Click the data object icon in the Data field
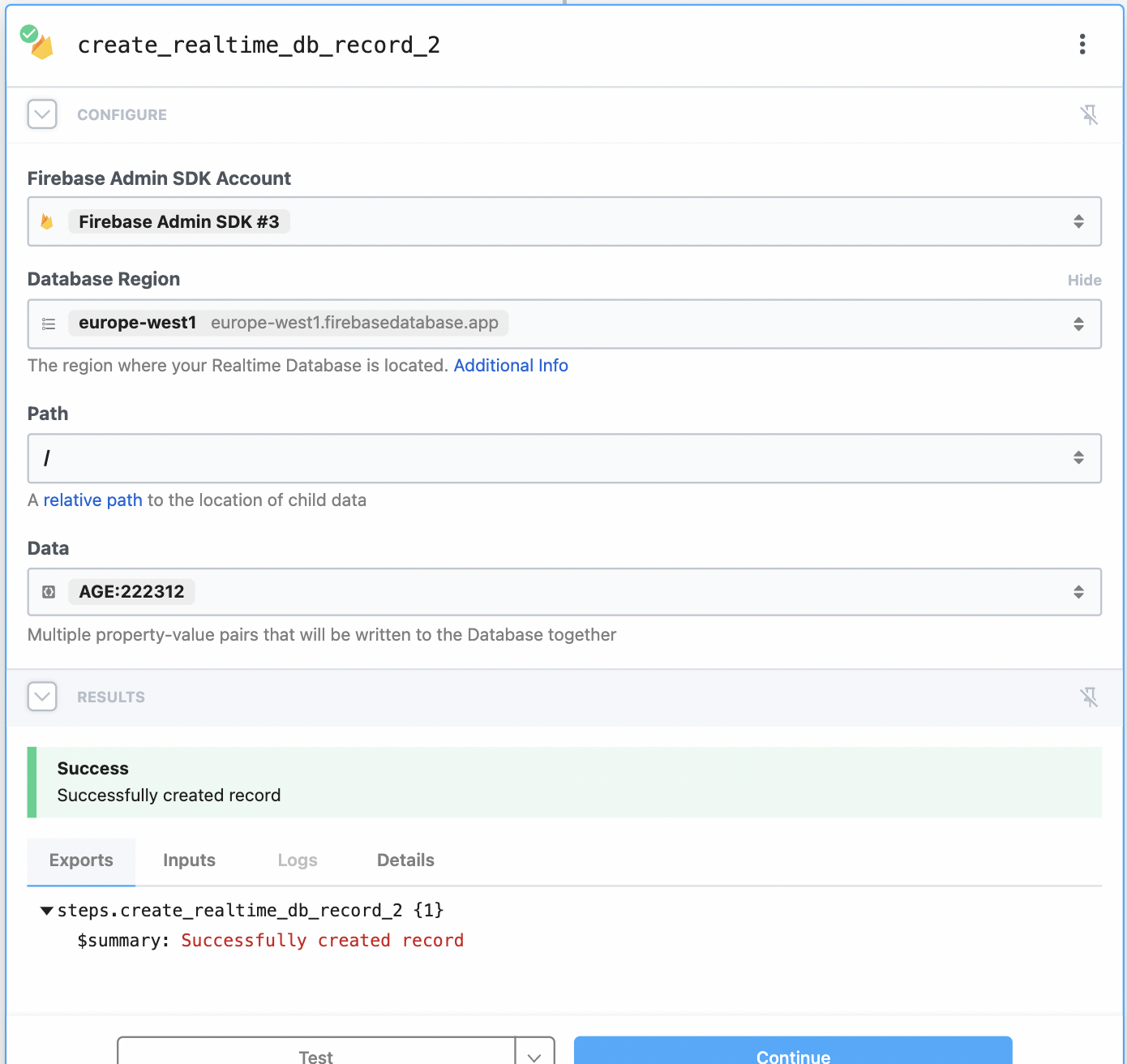The image size is (1127, 1064). [49, 591]
